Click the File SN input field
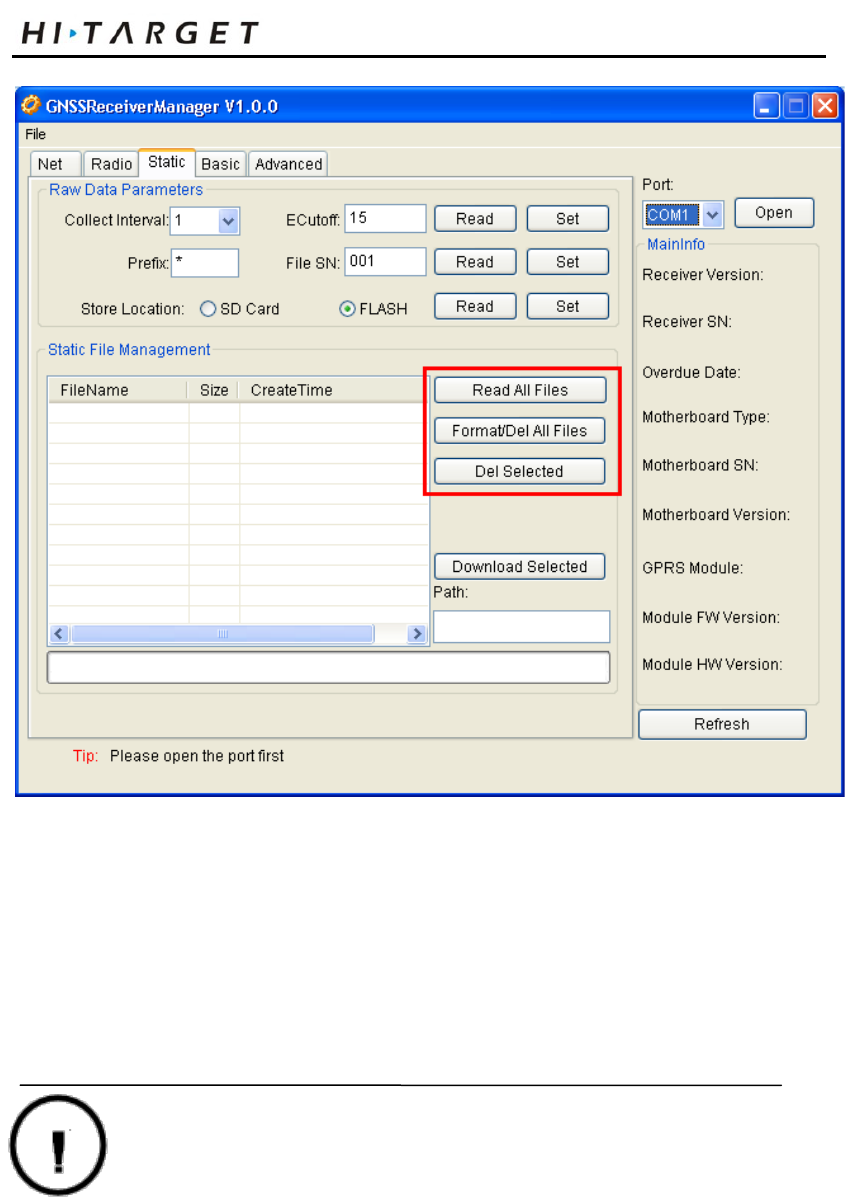845x1201 pixels. coord(386,262)
